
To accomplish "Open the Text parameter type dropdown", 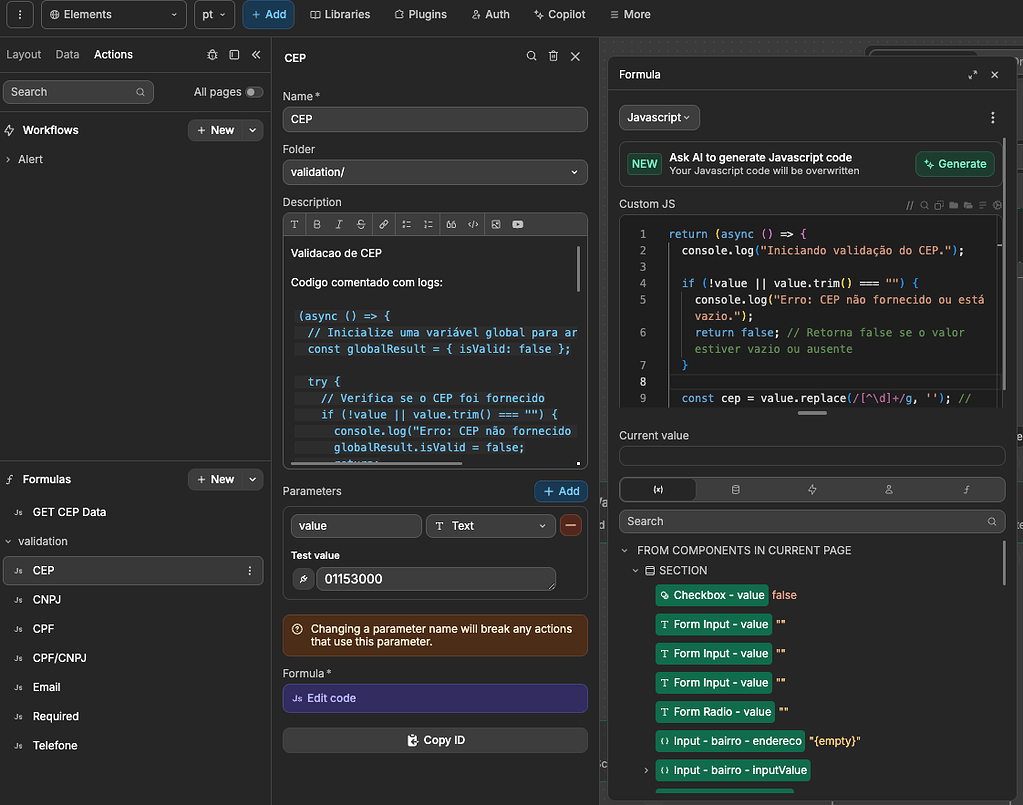I will pos(490,526).
